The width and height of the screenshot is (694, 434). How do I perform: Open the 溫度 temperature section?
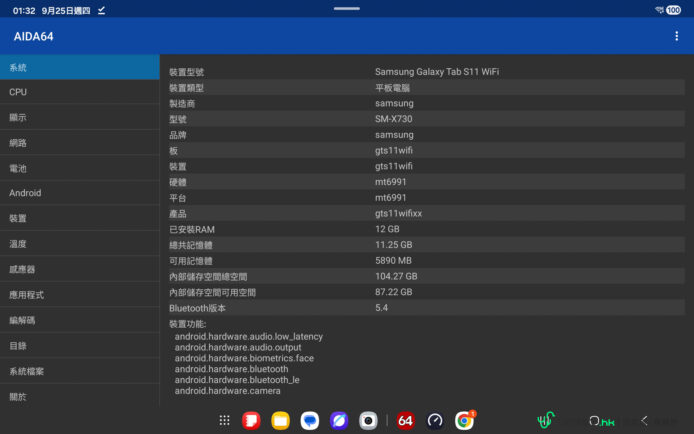pos(80,244)
